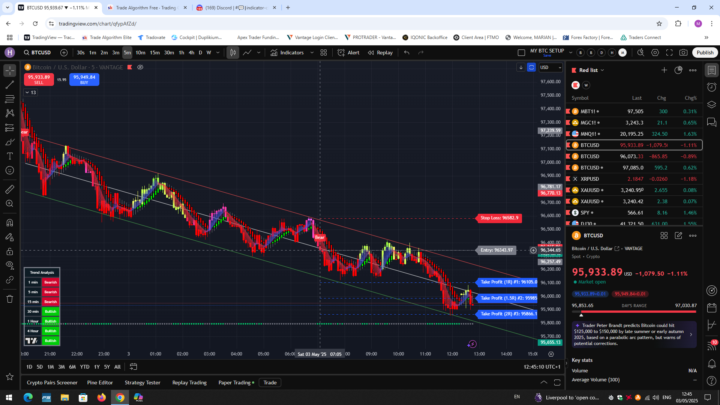This screenshot has width=720, height=405.
Task: Create an Alert from top toolbar
Action: 349,53
